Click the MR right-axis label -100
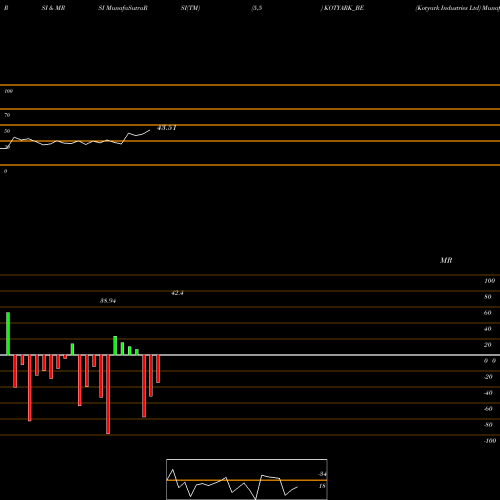The width and height of the screenshot is (500, 500). pyautogui.click(x=490, y=441)
